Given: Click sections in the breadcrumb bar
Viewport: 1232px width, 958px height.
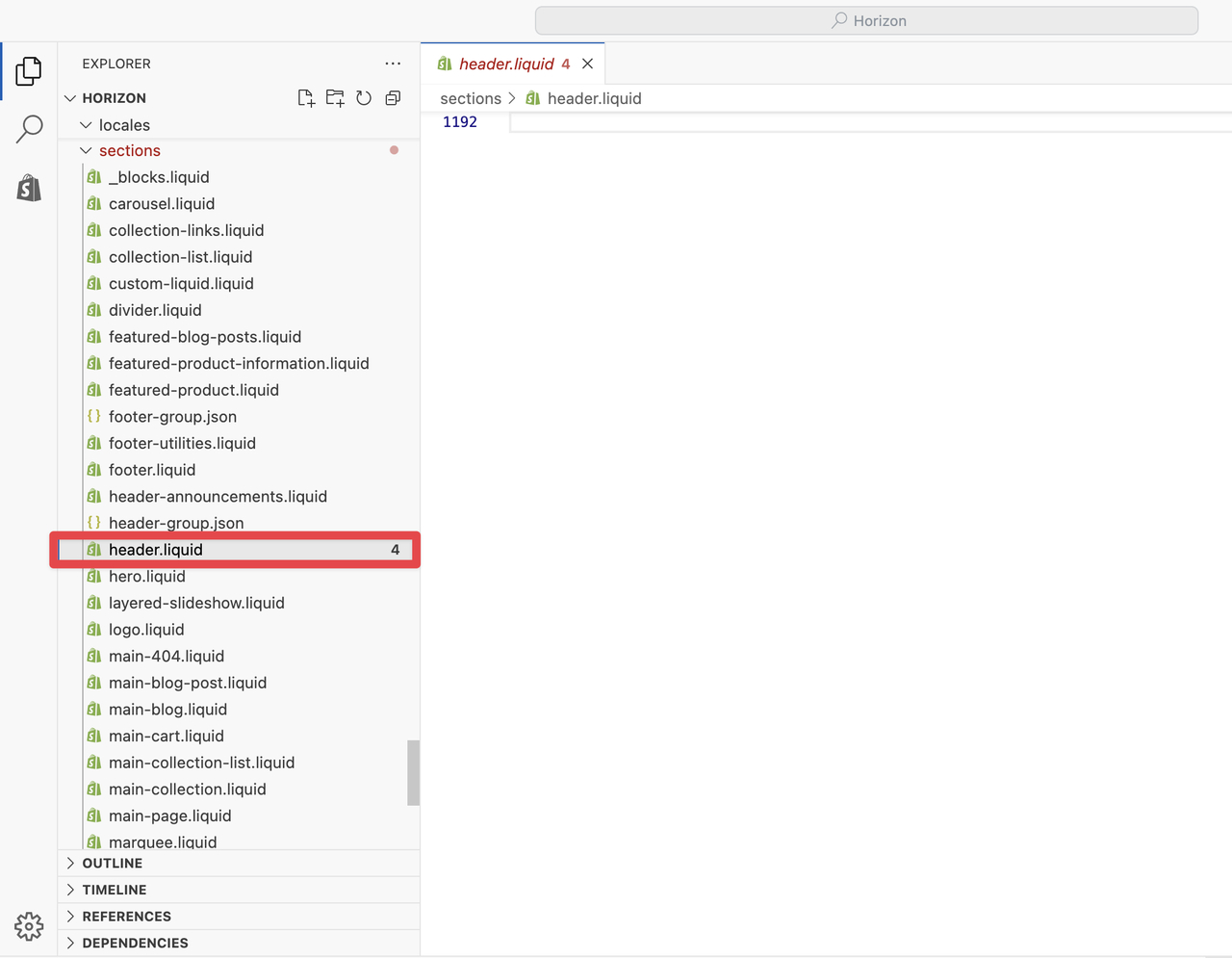Looking at the screenshot, I should pos(471,98).
